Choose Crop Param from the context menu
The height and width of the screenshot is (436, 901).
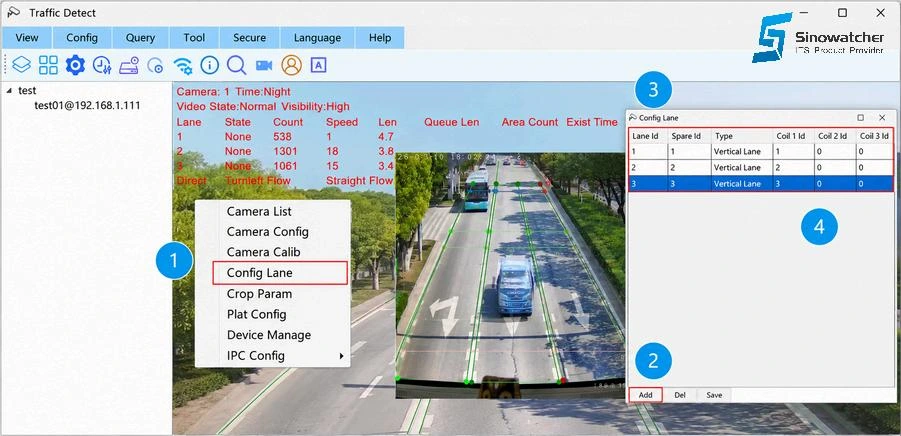click(273, 294)
